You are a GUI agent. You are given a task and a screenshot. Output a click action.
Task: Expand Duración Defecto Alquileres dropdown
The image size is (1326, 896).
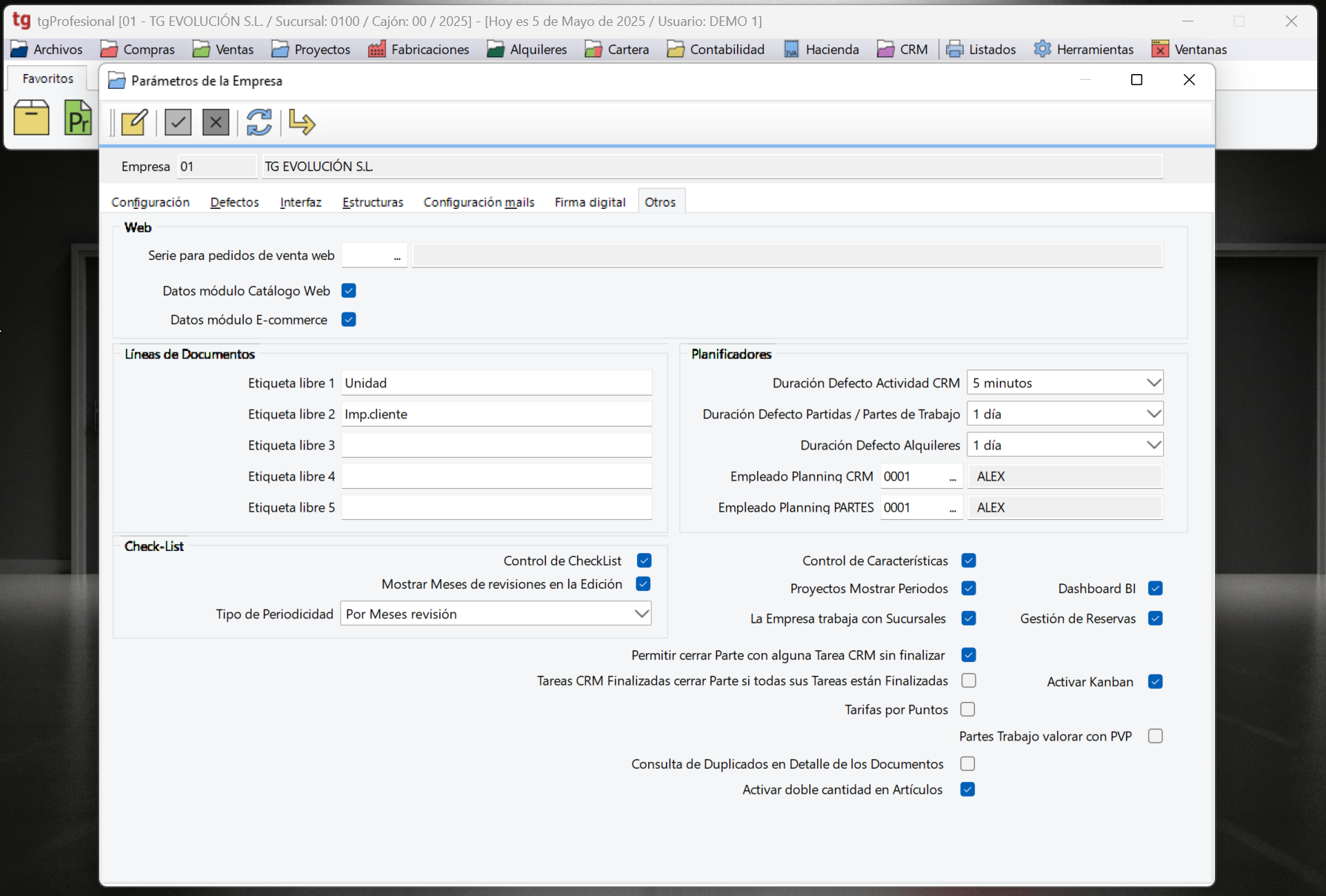click(x=1065, y=445)
